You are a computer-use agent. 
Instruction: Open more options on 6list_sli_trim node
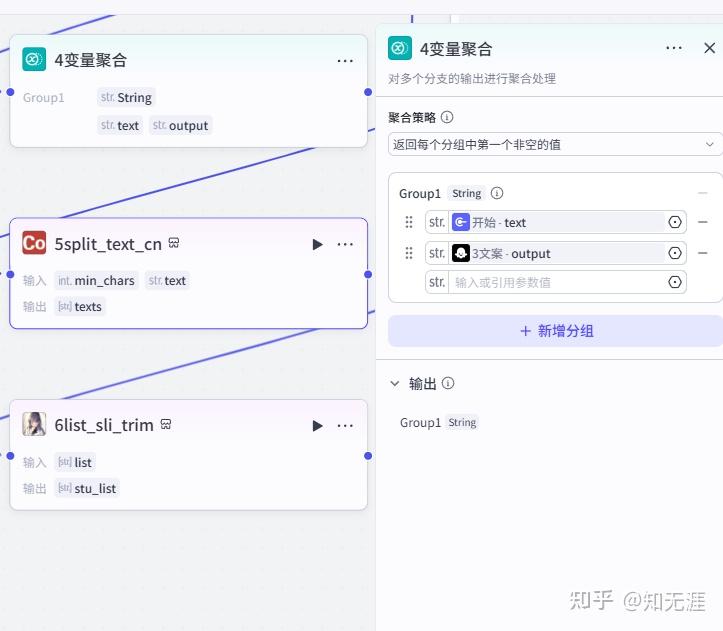tap(345, 425)
